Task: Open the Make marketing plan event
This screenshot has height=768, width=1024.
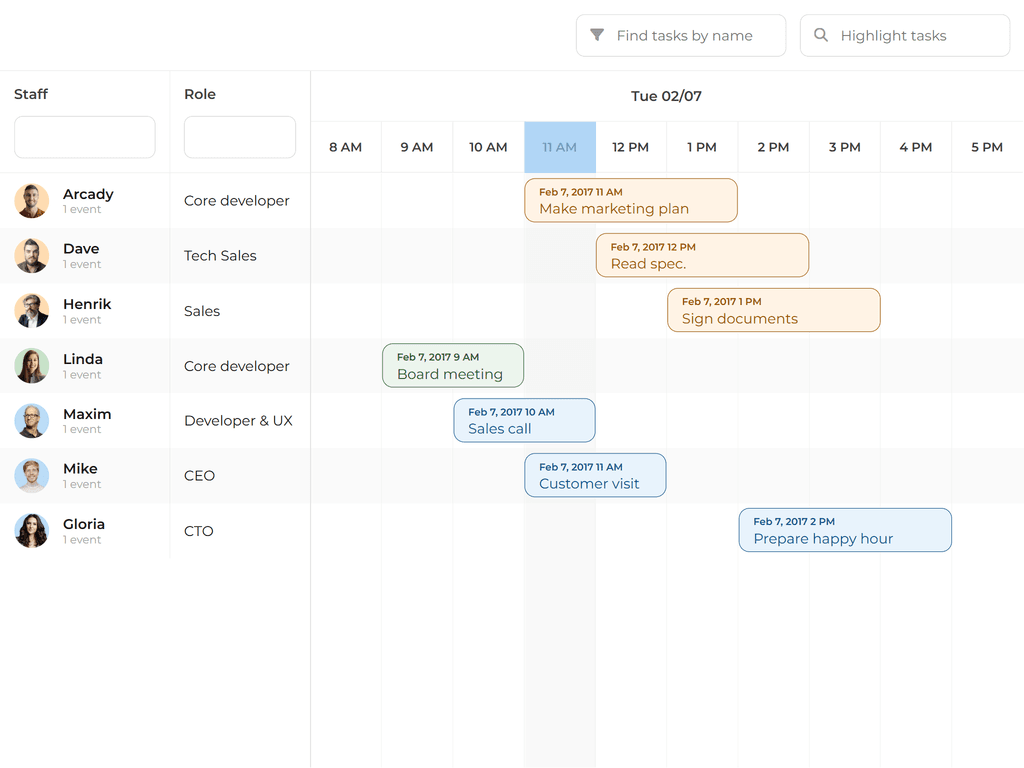Action: [631, 200]
